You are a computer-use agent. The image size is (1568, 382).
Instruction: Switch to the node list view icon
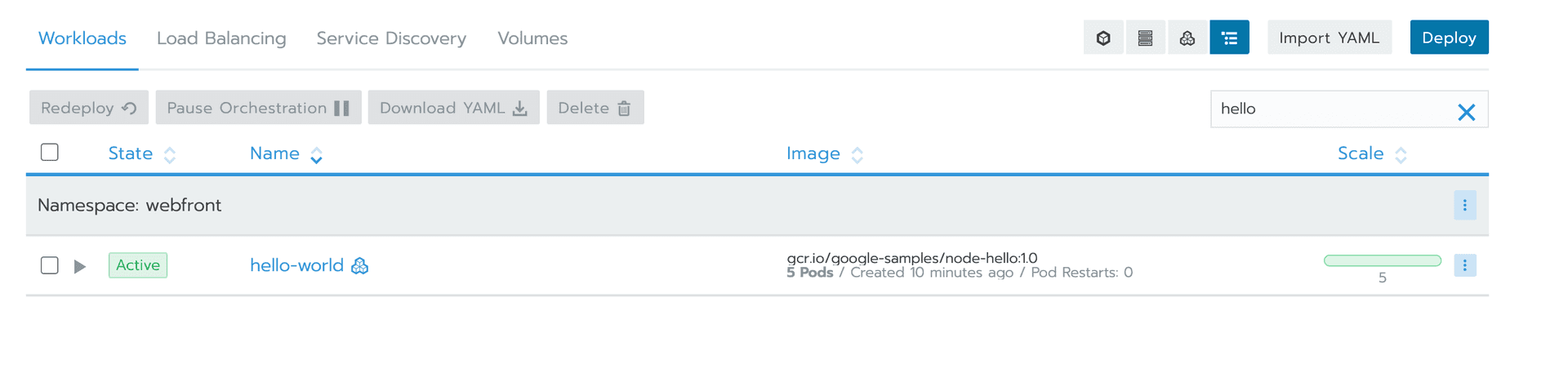(x=1145, y=38)
